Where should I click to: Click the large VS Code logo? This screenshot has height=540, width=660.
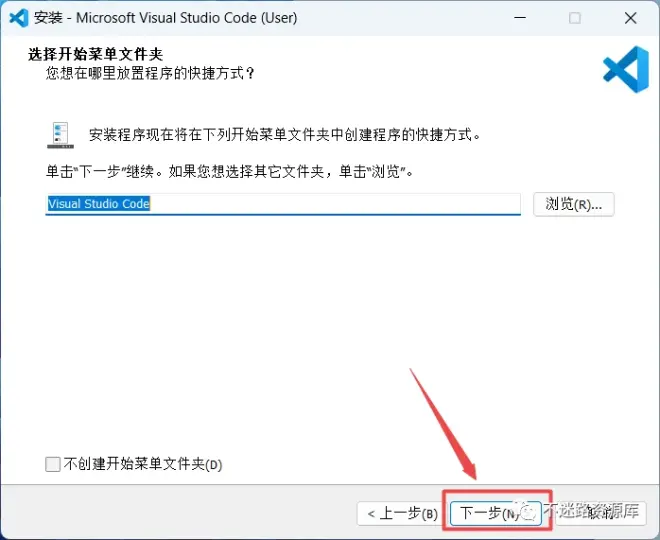626,69
